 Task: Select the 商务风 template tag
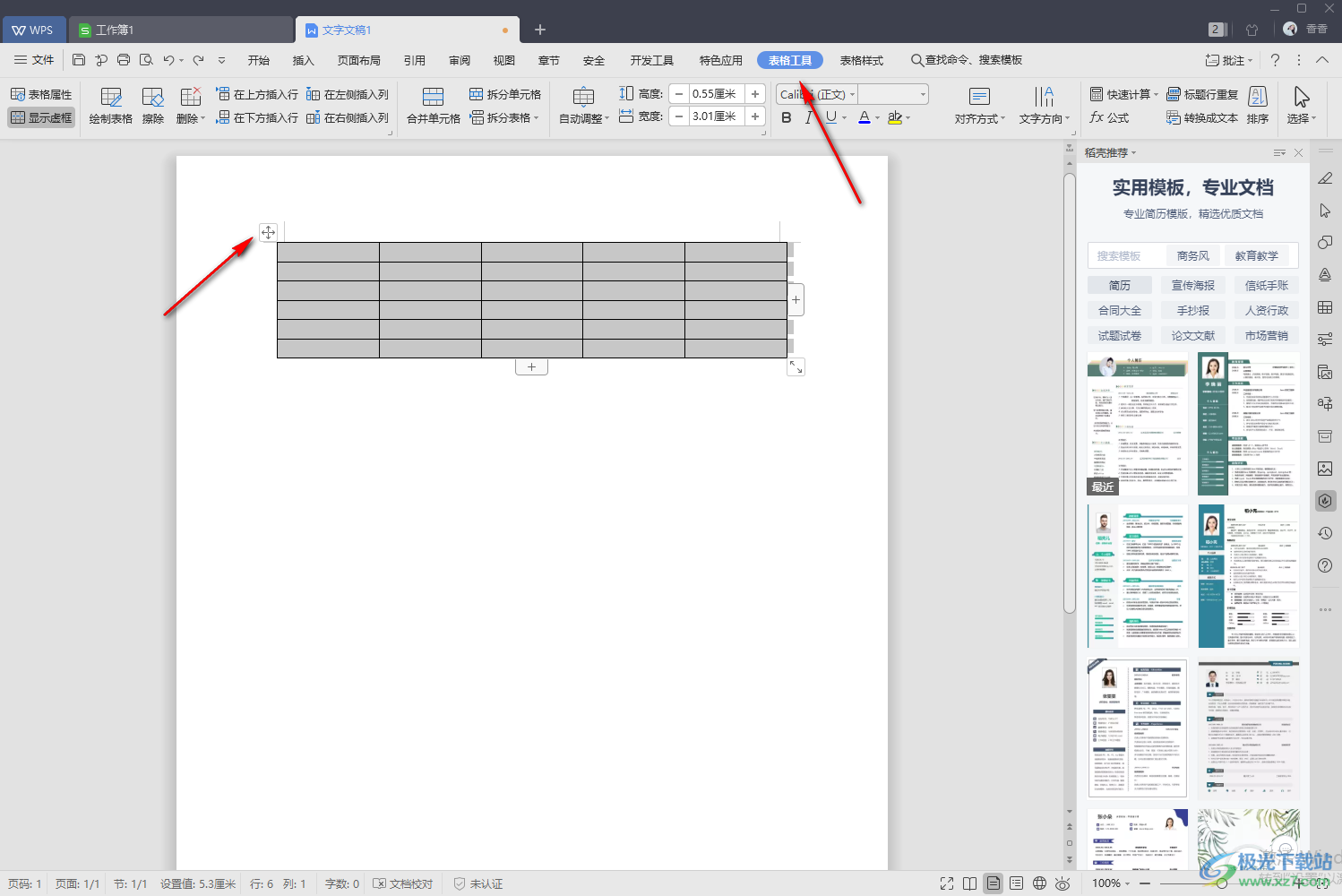coord(1193,255)
